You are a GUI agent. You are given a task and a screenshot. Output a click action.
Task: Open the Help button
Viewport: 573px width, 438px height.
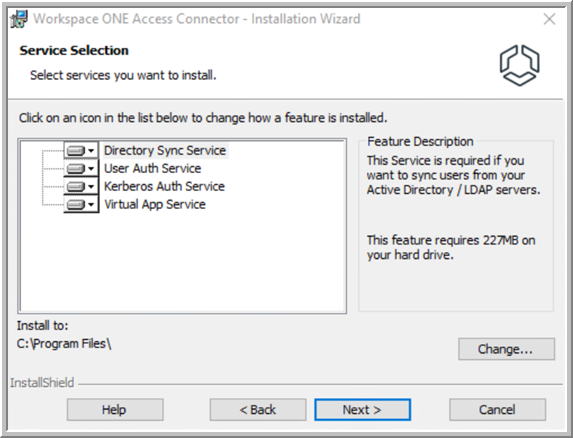(x=115, y=410)
